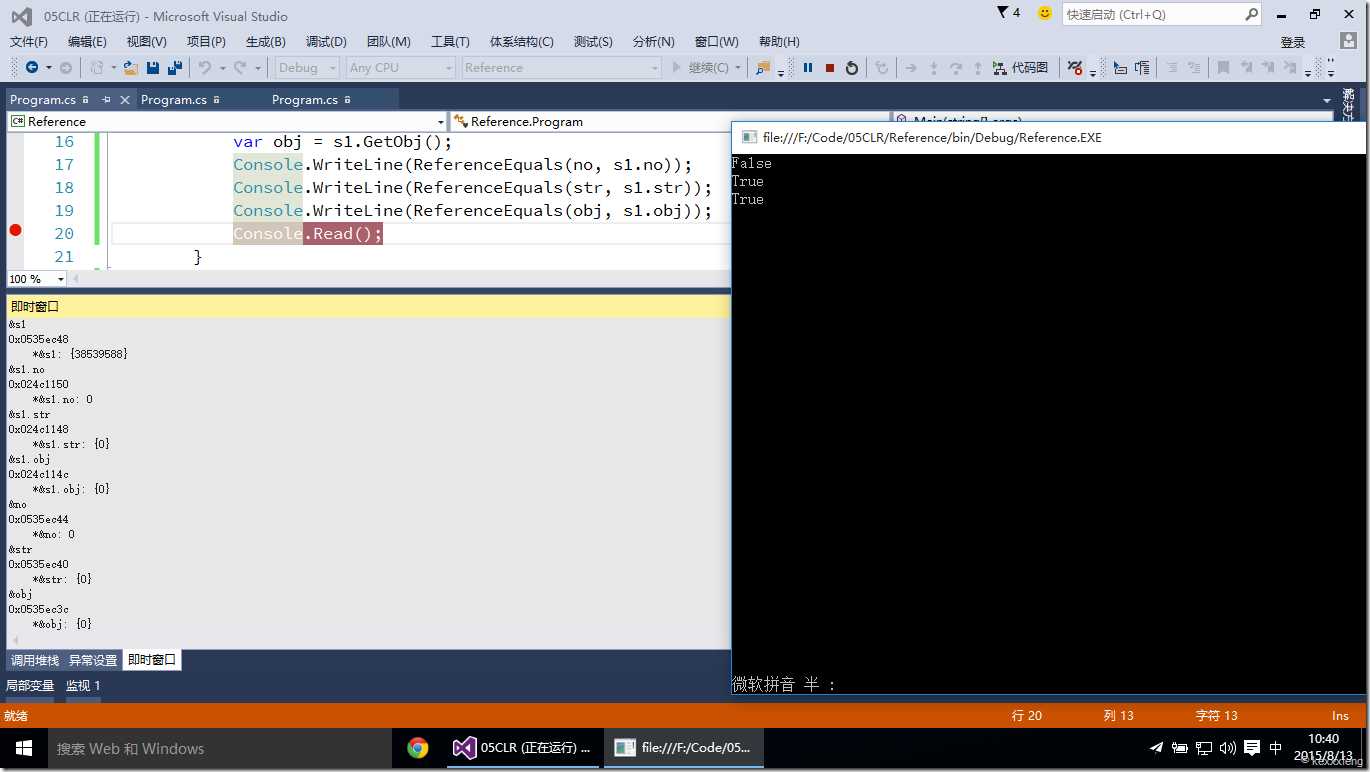Image resolution: width=1370 pixels, height=772 pixels.
Task: Open the Debug configuration dropdown
Action: pyautogui.click(x=308, y=68)
